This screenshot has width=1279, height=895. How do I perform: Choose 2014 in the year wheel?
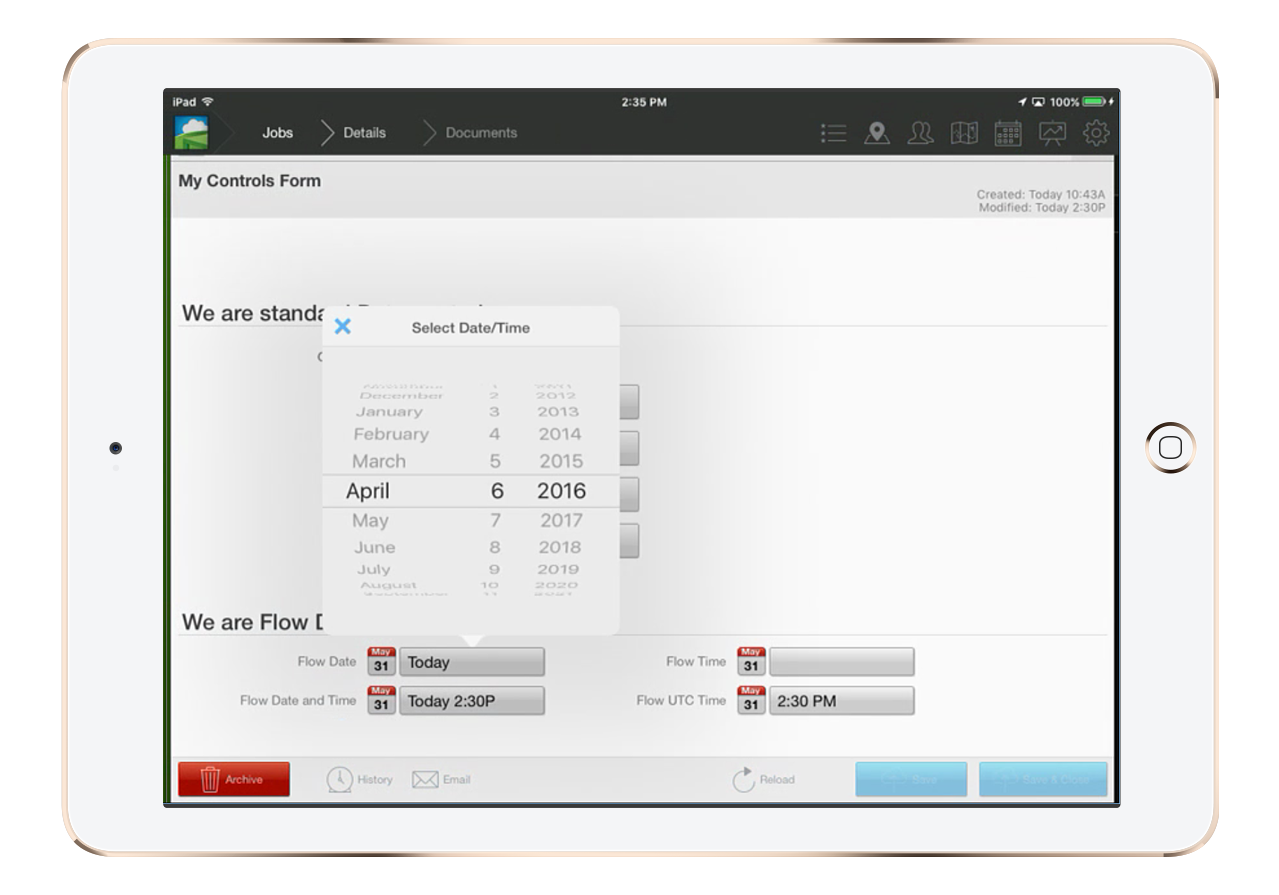pos(560,434)
